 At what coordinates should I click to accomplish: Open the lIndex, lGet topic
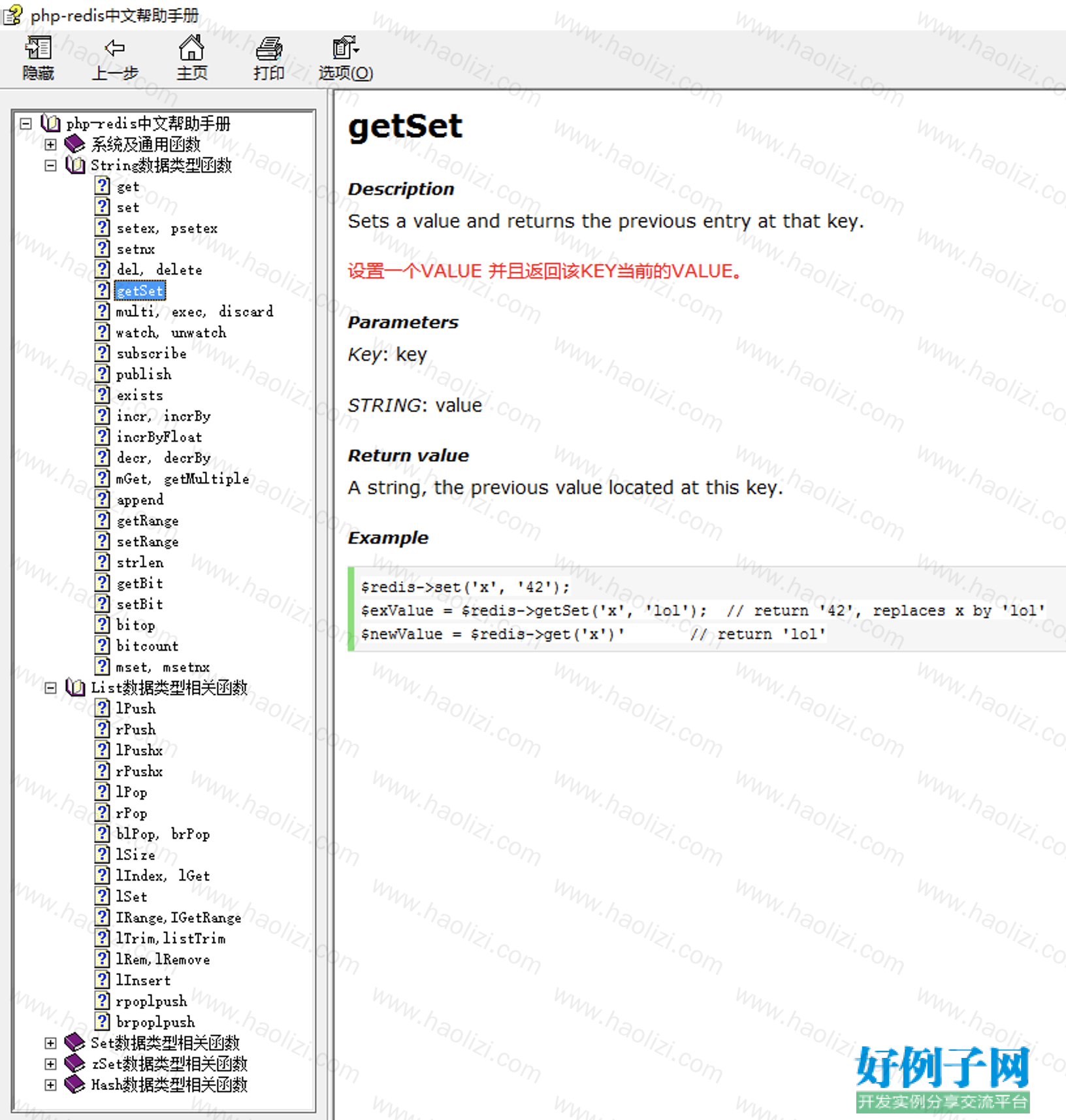tap(163, 876)
